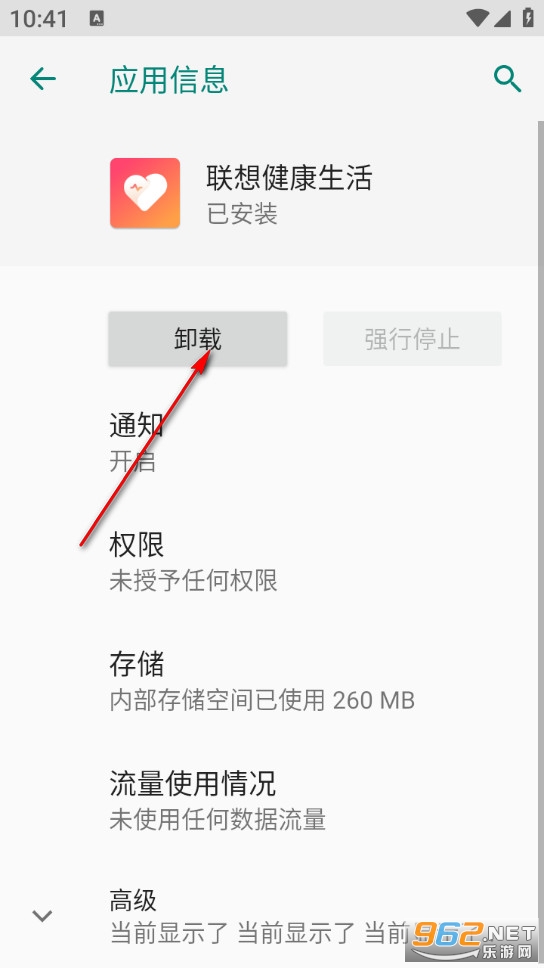Tap the cellular signal status icon
Image resolution: width=544 pixels, height=968 pixels.
point(503,18)
